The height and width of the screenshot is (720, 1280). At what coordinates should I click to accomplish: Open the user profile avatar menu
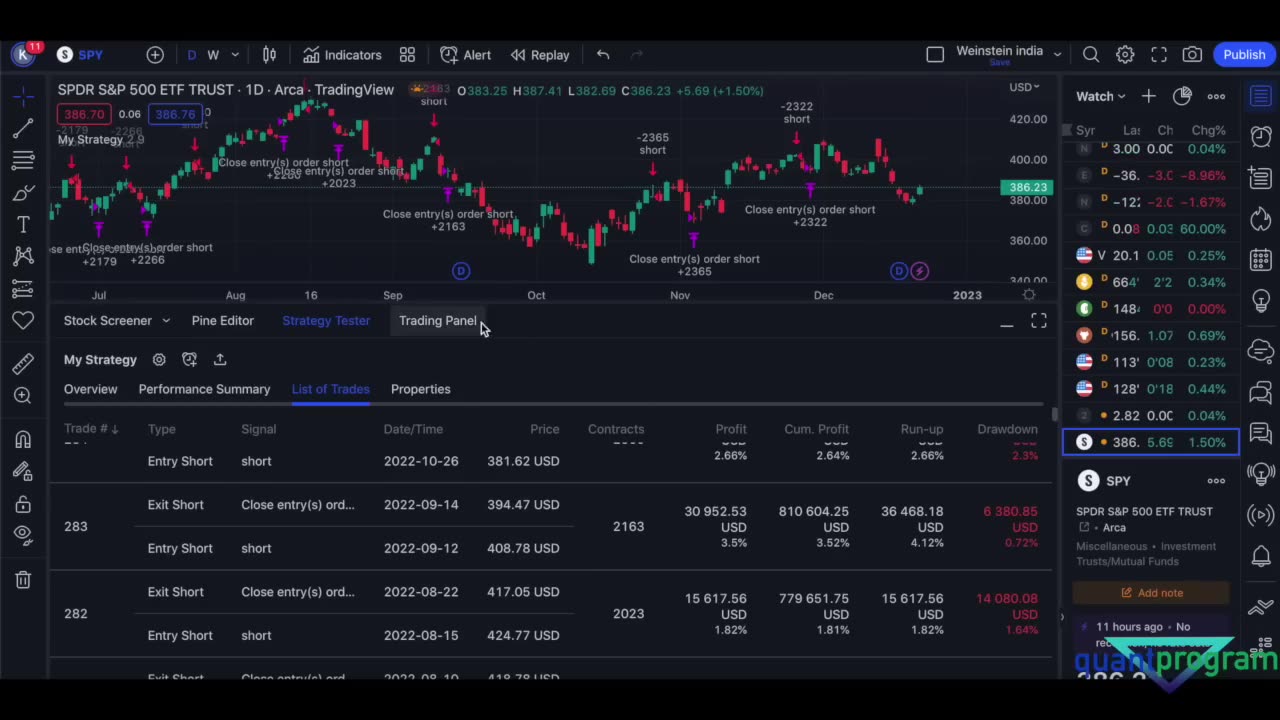tap(24, 55)
